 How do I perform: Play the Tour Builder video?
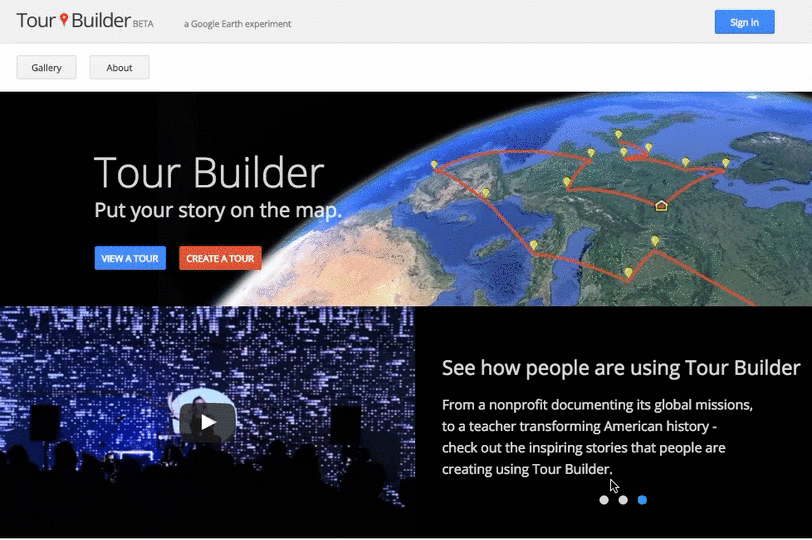(x=208, y=422)
